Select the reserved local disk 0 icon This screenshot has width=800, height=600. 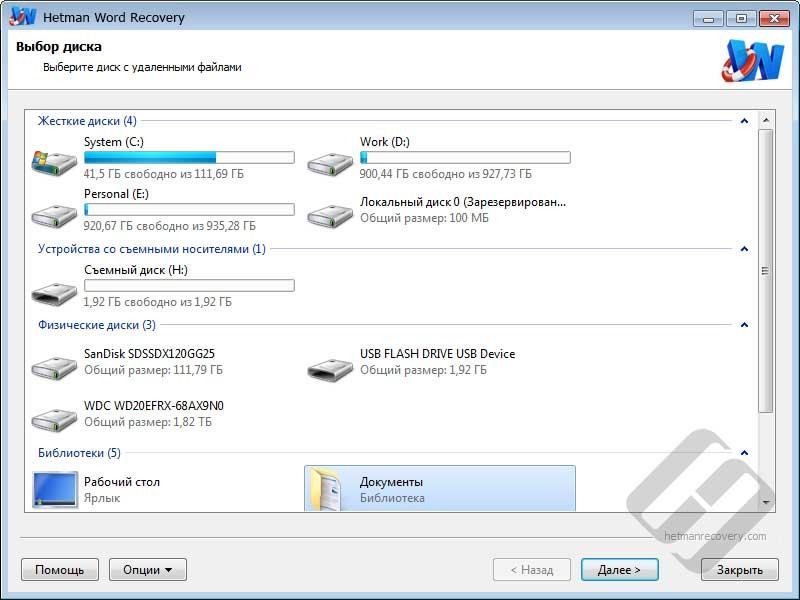coord(330,215)
